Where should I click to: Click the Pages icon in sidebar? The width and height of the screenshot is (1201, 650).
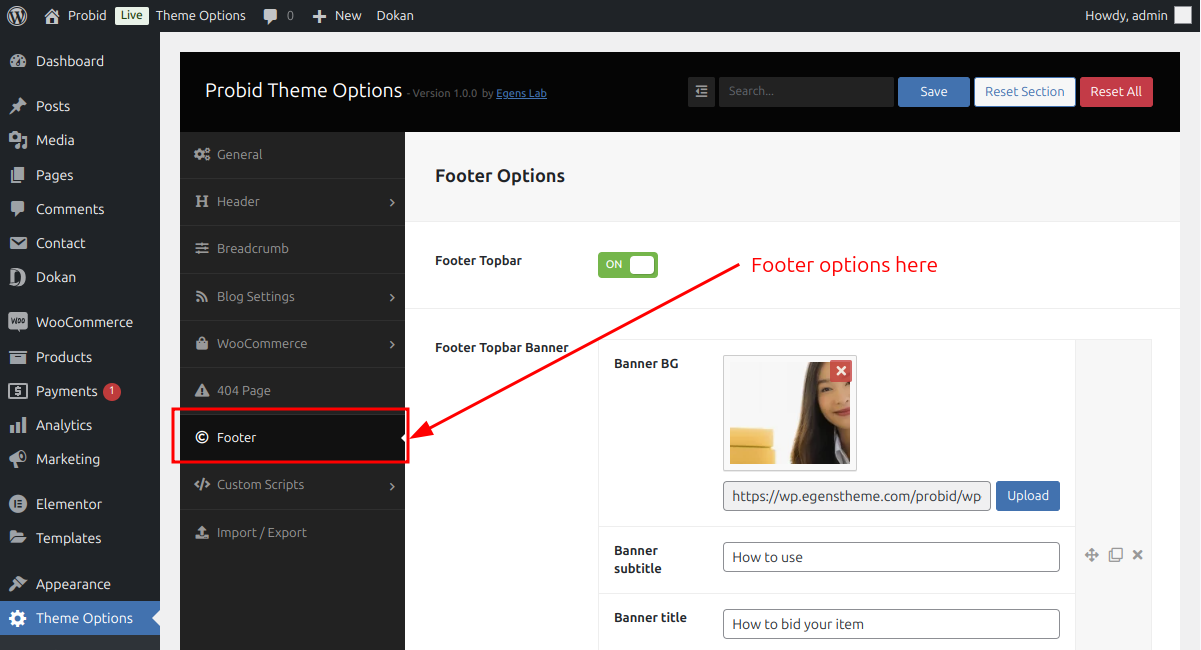coord(18,175)
